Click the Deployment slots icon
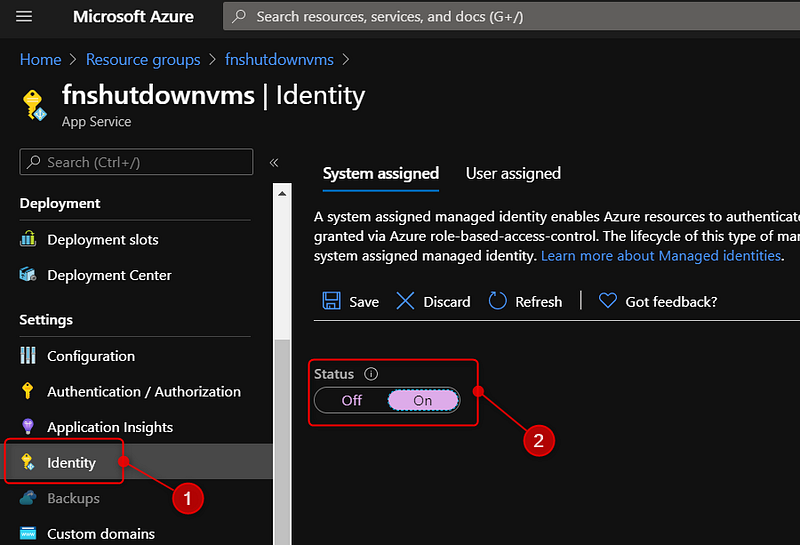Image resolution: width=800 pixels, height=545 pixels. pyautogui.click(x=28, y=240)
